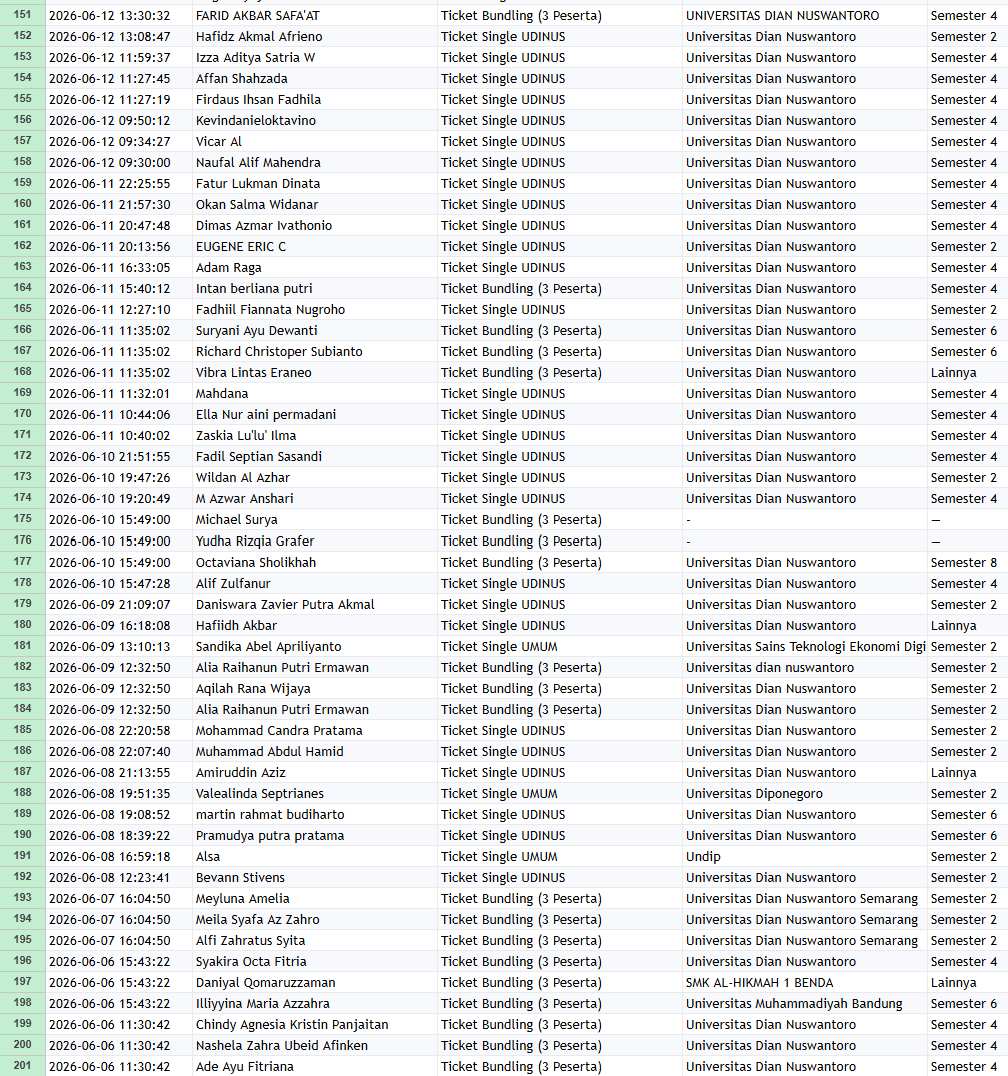
Task: Select the Undip university cell
Action: [x=805, y=856]
